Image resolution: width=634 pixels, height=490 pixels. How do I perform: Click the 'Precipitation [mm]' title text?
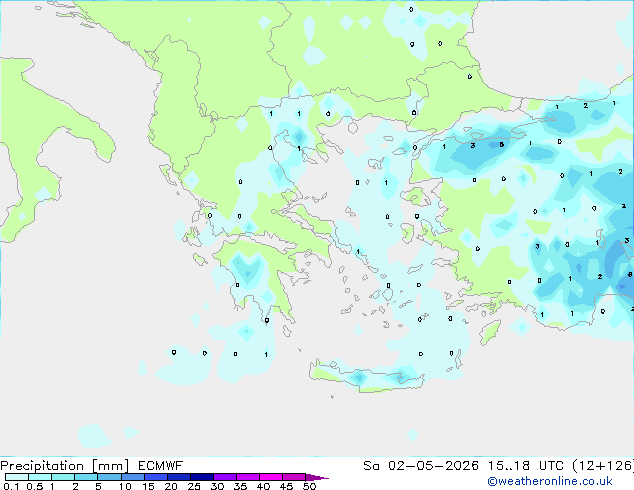[x=64, y=466]
